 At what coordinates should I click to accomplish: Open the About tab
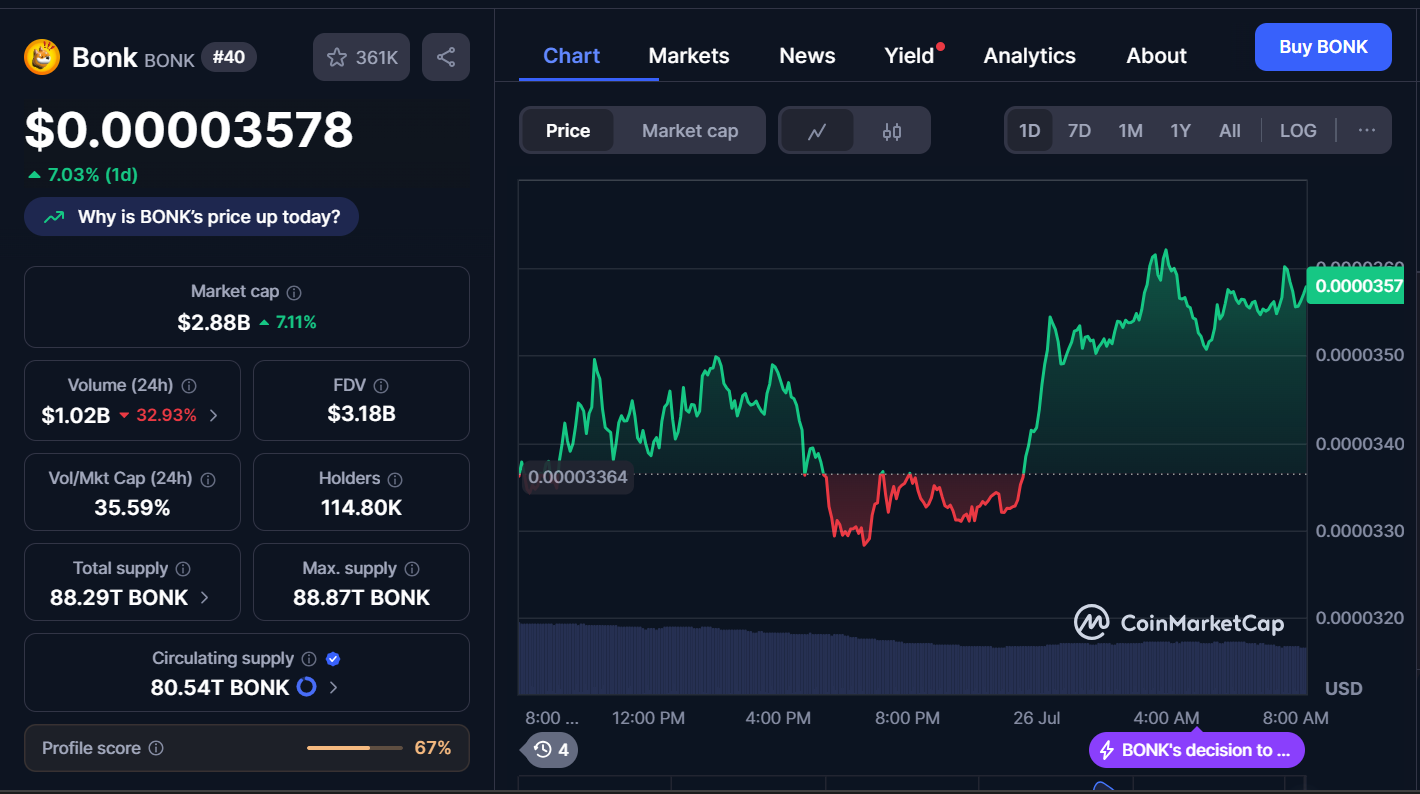click(x=1156, y=56)
